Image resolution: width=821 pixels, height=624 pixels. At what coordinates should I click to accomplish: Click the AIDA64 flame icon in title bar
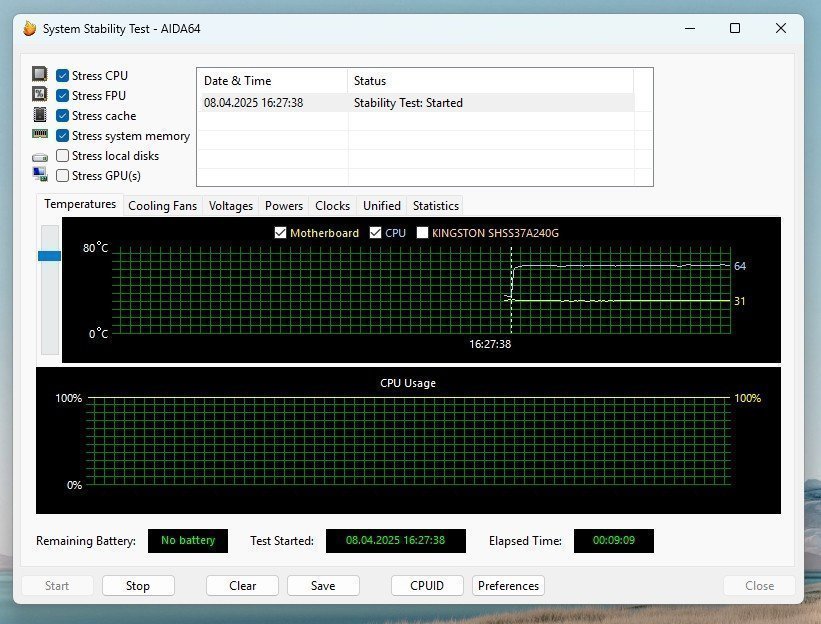pyautogui.click(x=30, y=28)
